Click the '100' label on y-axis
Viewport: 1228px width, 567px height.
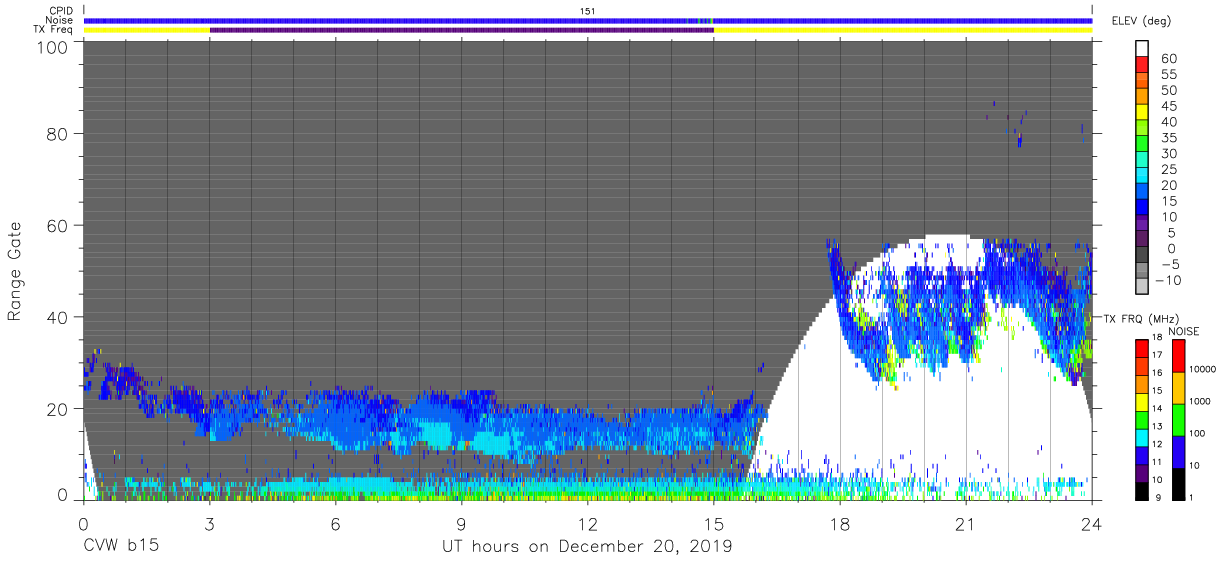[x=54, y=47]
